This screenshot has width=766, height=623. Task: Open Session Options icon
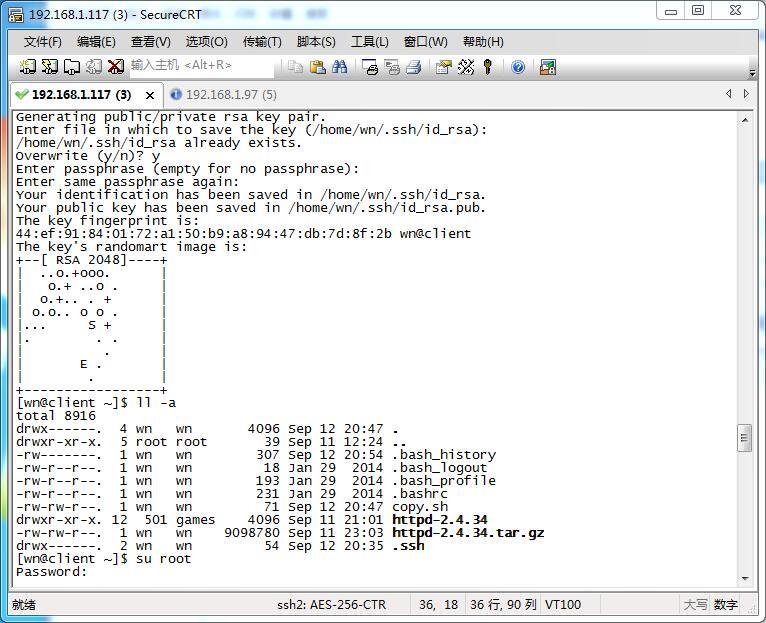point(444,66)
